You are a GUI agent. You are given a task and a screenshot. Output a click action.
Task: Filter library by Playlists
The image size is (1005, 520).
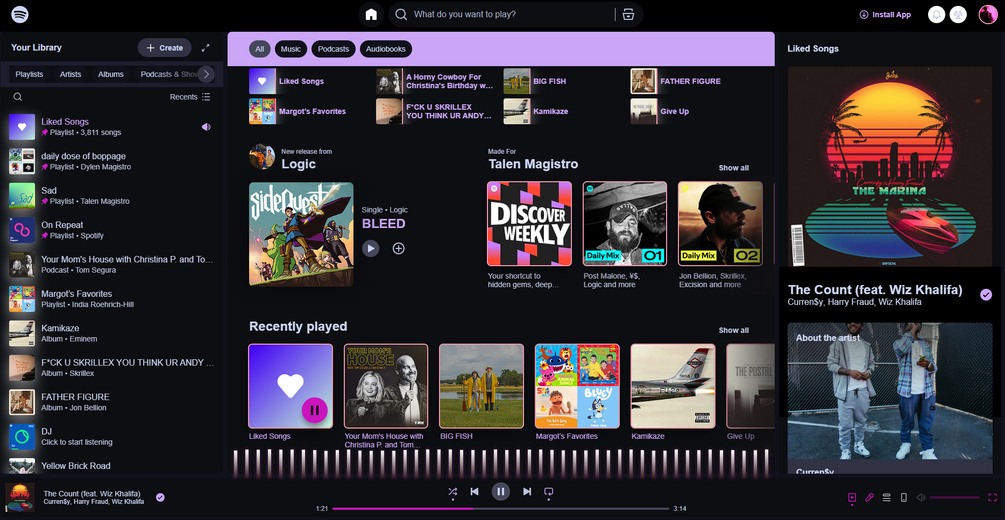click(x=29, y=74)
